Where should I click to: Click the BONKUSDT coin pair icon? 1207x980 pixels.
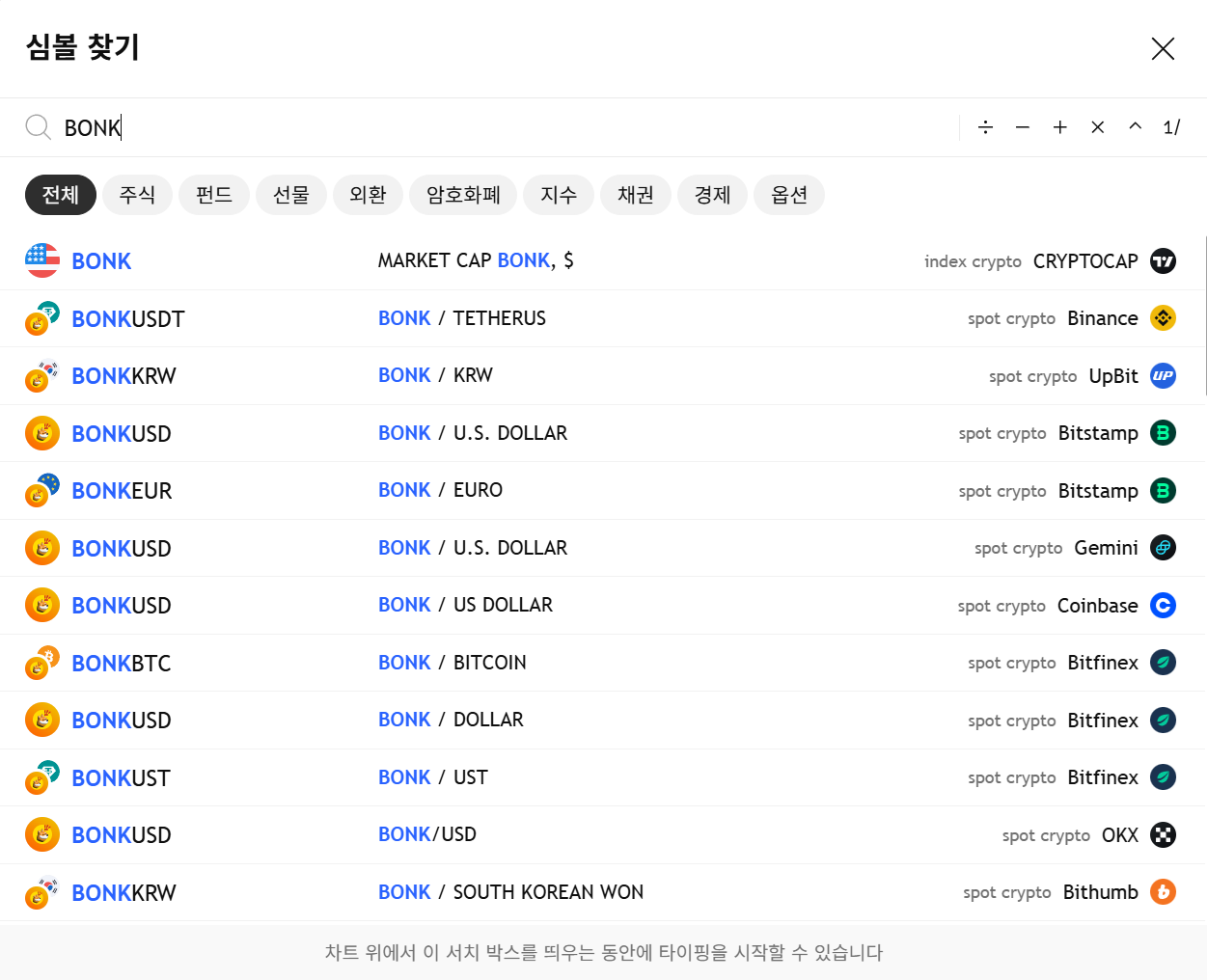tap(42, 318)
